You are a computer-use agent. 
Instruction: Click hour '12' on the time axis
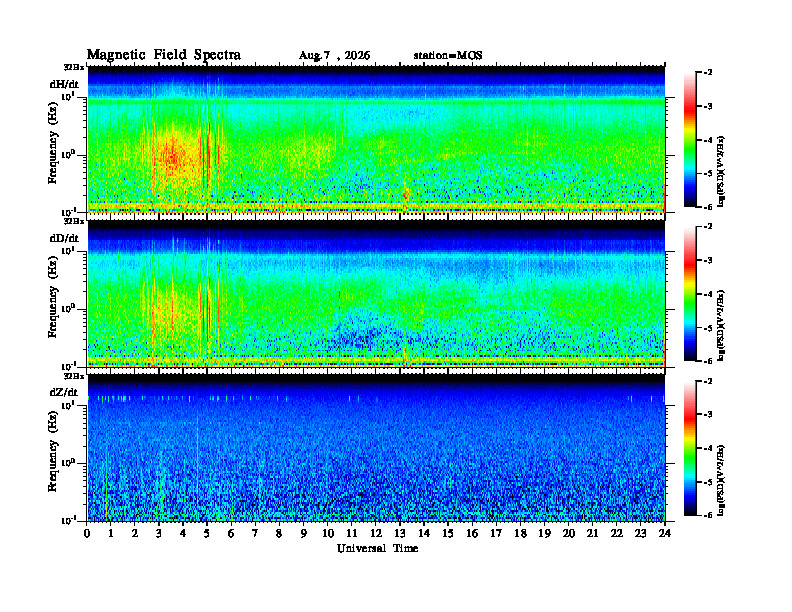pyautogui.click(x=376, y=533)
